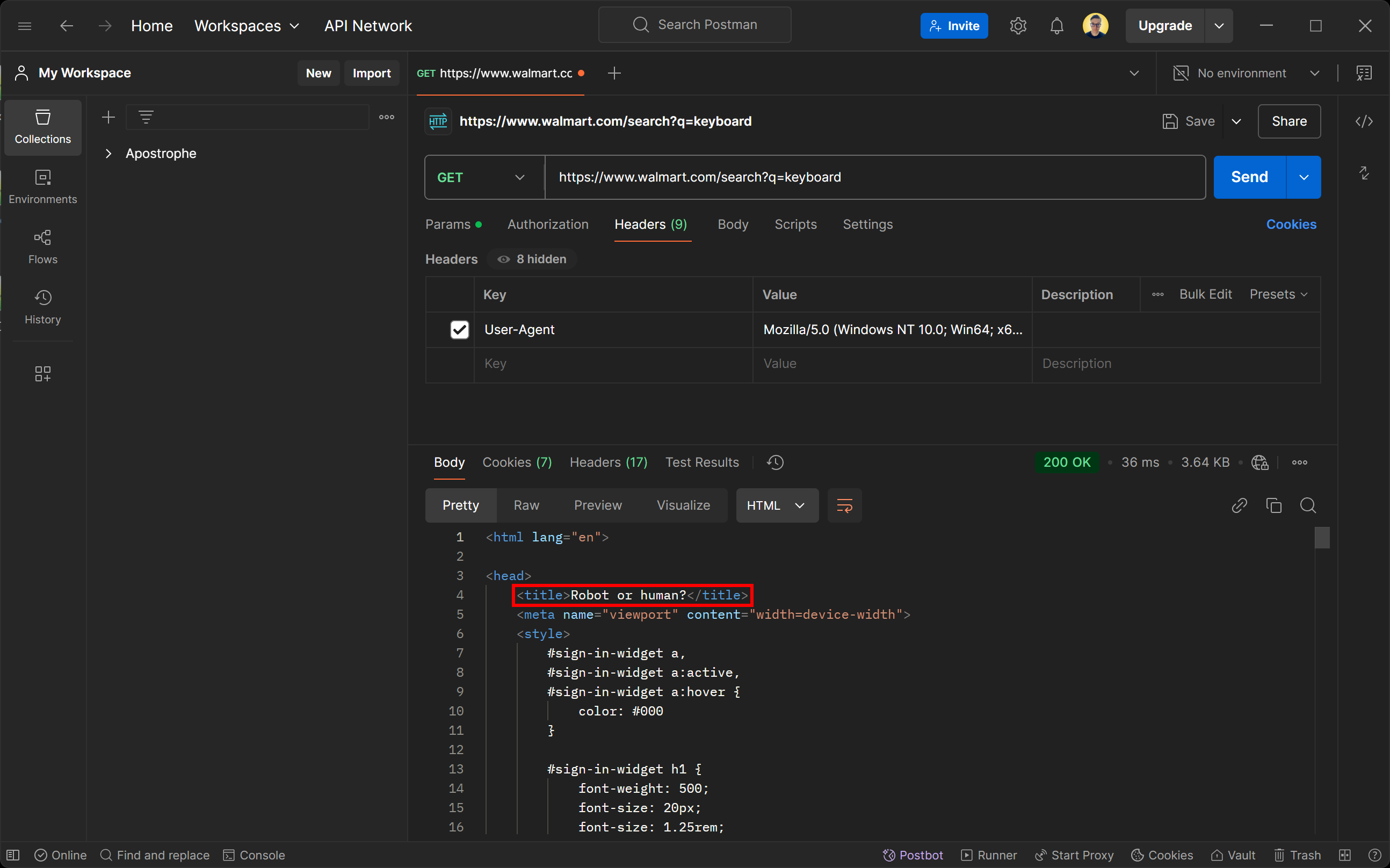Toggle line wrap icon in response
The image size is (1390, 868).
tap(844, 505)
